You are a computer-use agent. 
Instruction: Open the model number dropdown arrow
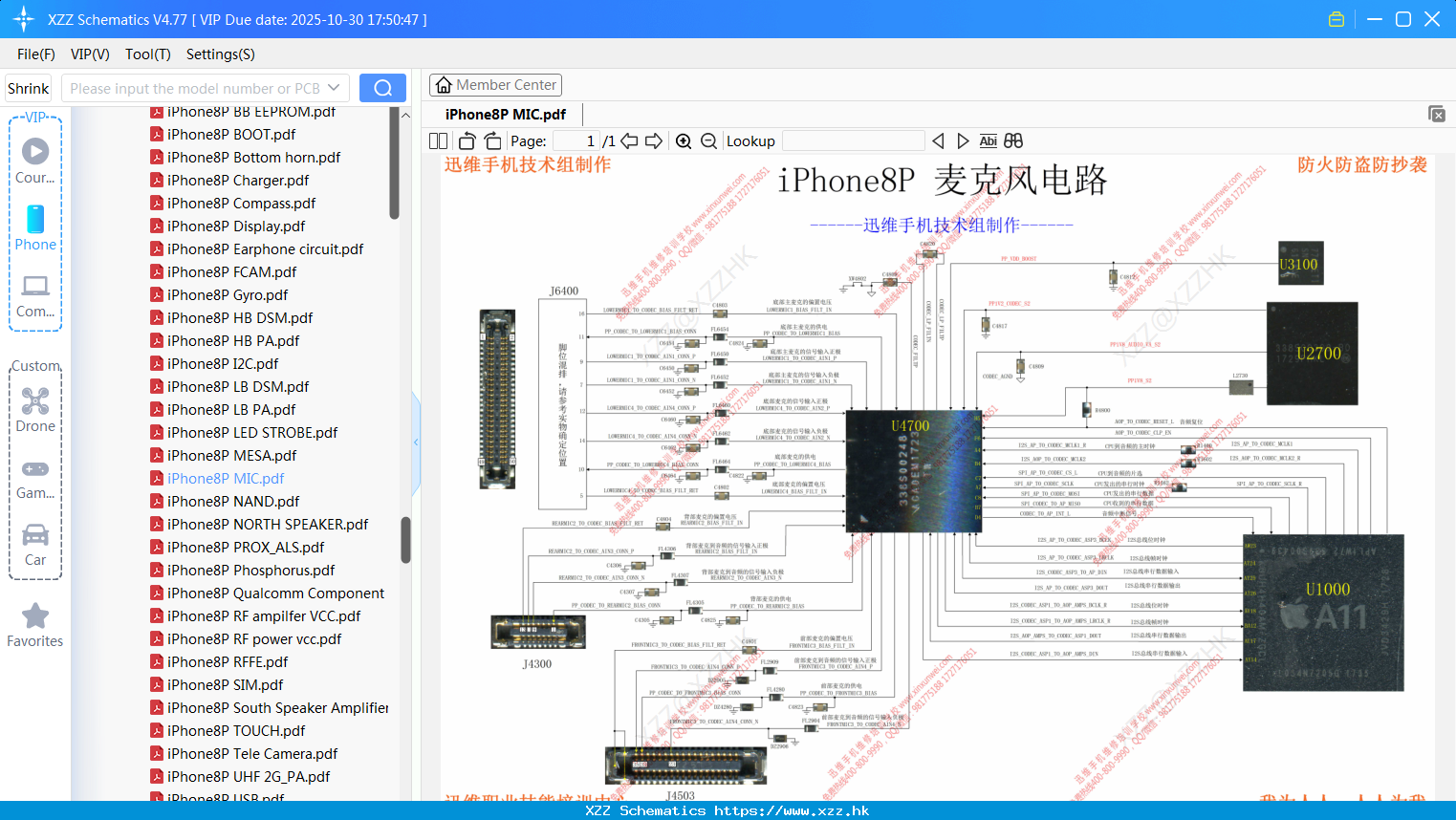click(x=334, y=88)
